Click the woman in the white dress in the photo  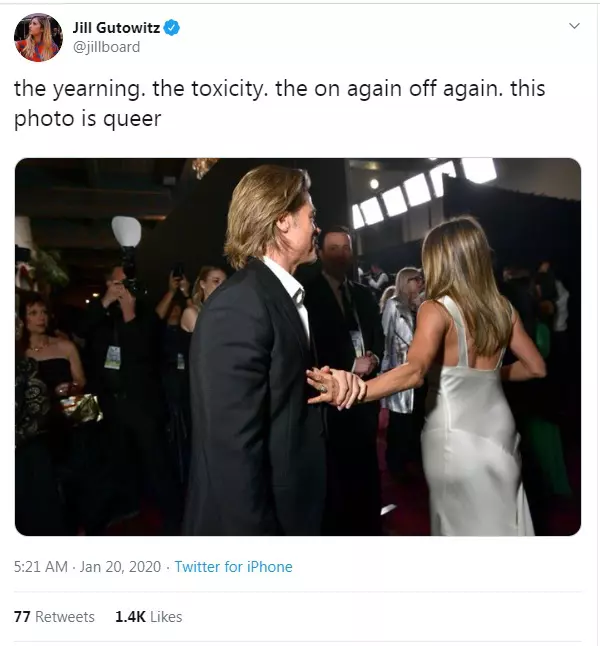tap(470, 400)
